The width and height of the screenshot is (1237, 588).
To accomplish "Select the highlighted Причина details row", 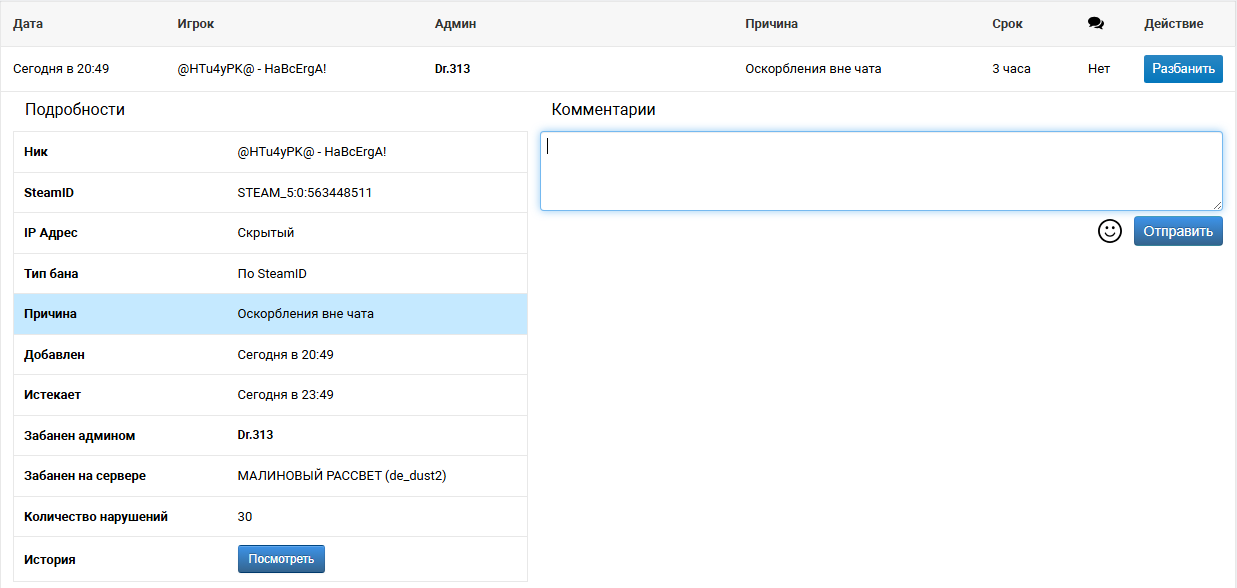I will coord(270,314).
